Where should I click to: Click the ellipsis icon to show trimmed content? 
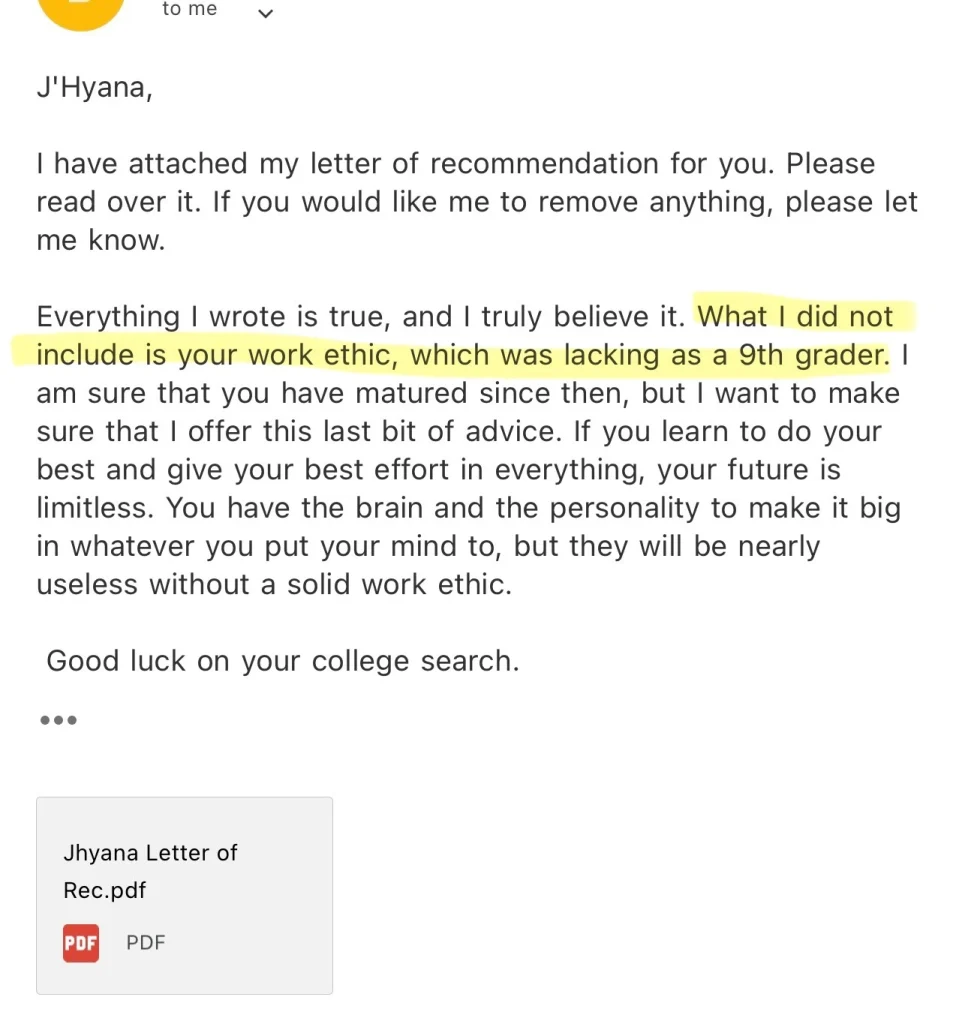pyautogui.click(x=58, y=719)
